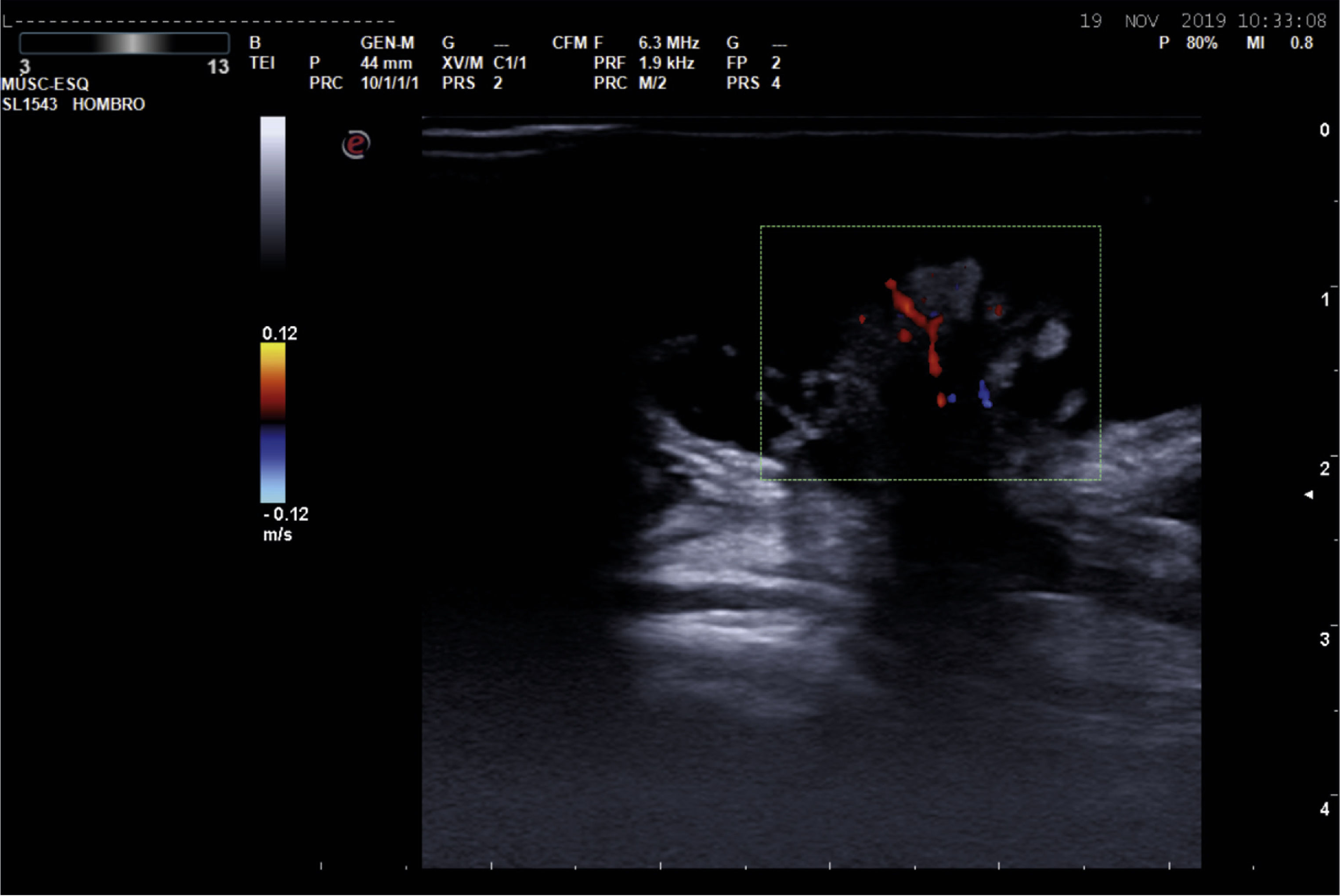
Task: Click the MI 0.8 indicator
Action: point(1279,43)
